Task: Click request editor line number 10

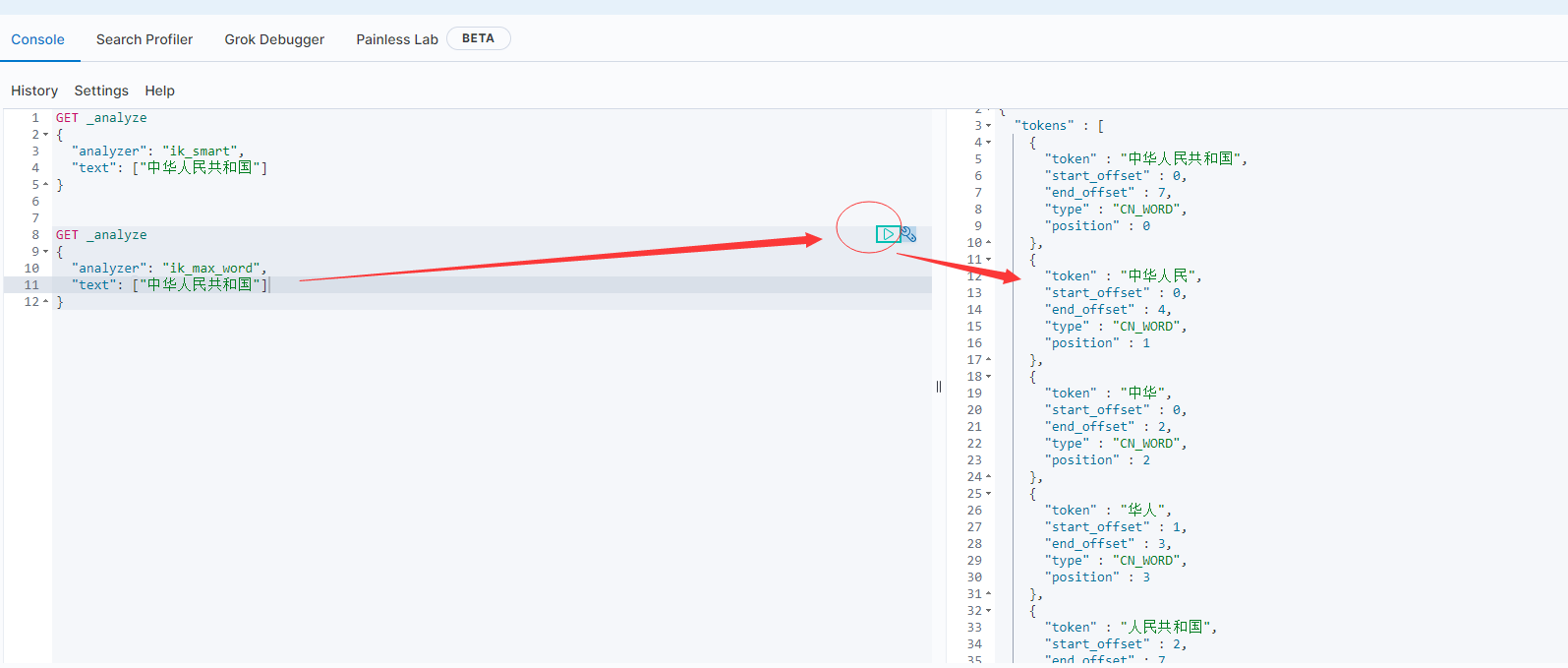Action: click(31, 269)
